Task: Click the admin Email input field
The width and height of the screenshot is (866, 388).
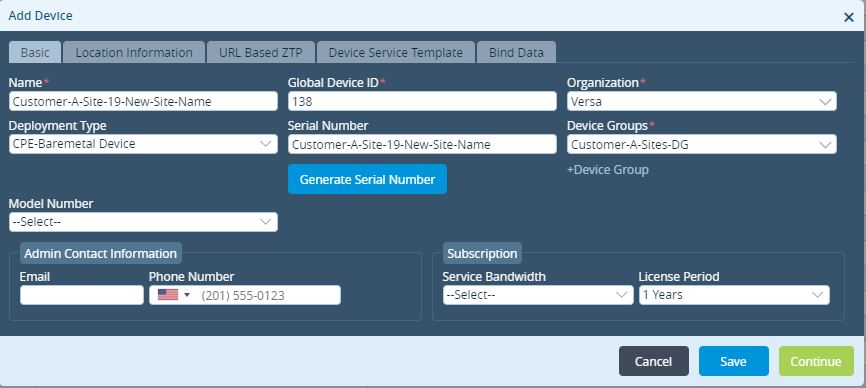Action: coord(82,295)
